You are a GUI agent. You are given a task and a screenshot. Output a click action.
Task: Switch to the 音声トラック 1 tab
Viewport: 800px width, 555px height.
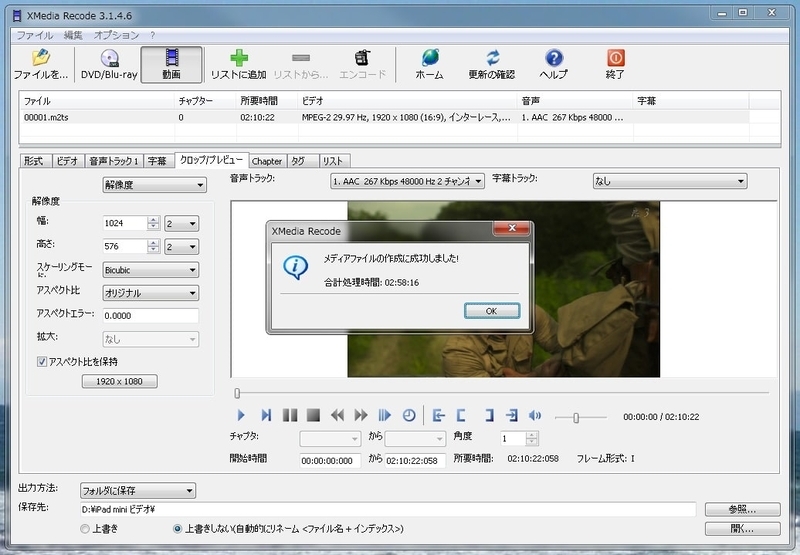click(x=114, y=161)
